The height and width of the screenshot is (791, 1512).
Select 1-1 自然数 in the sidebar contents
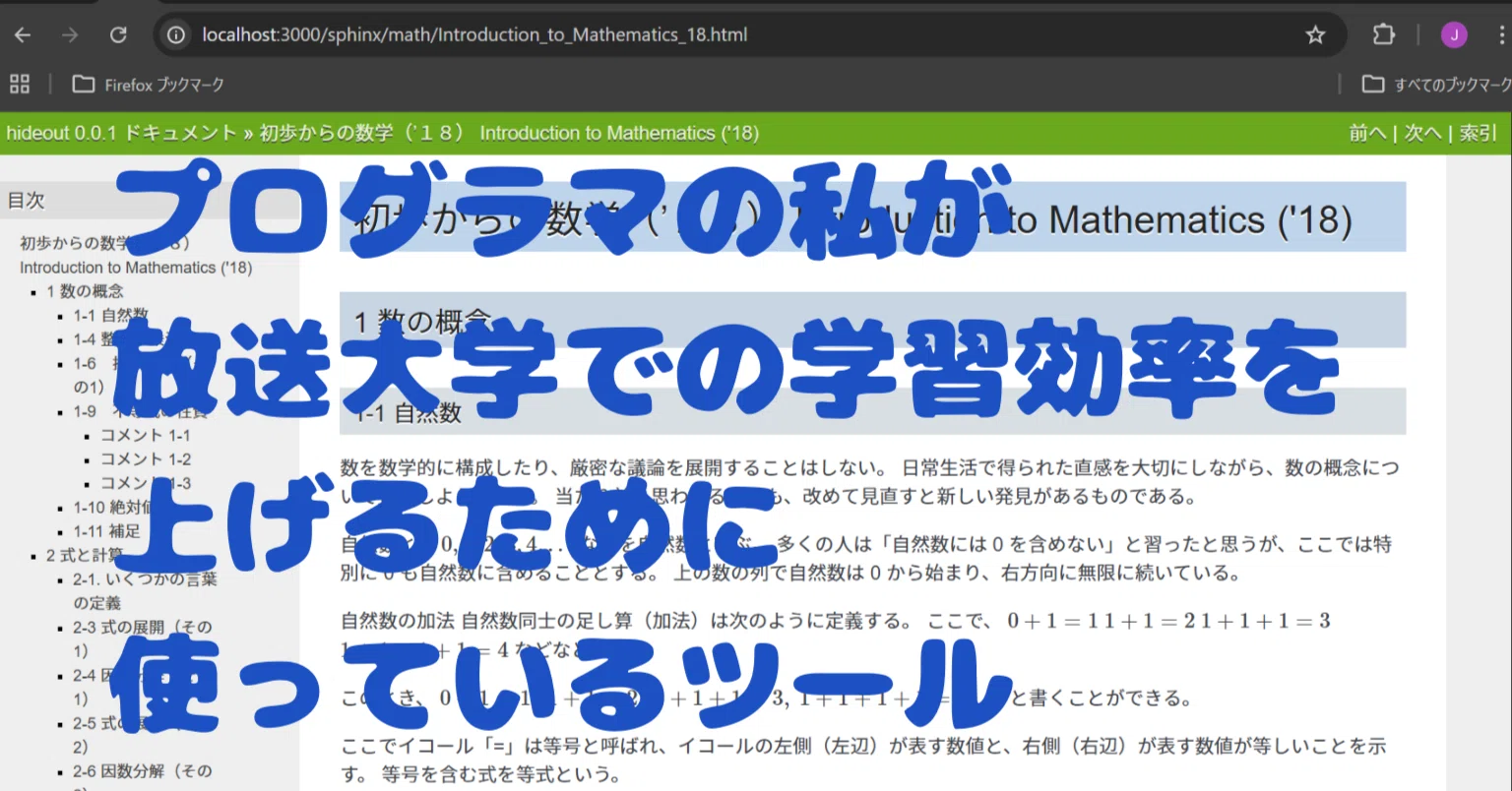point(110,315)
